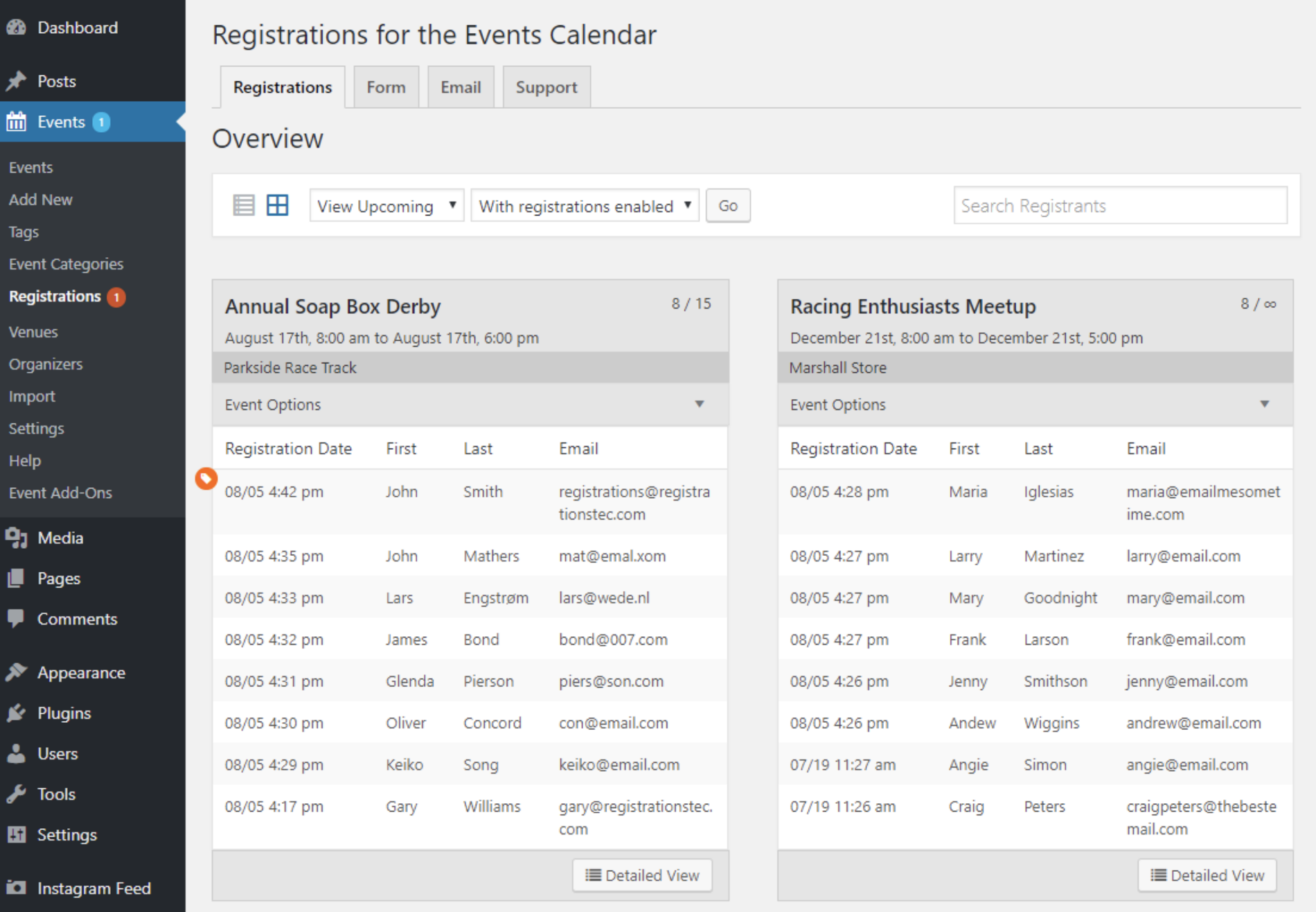Switch registrations overview to grid view

tap(277, 205)
